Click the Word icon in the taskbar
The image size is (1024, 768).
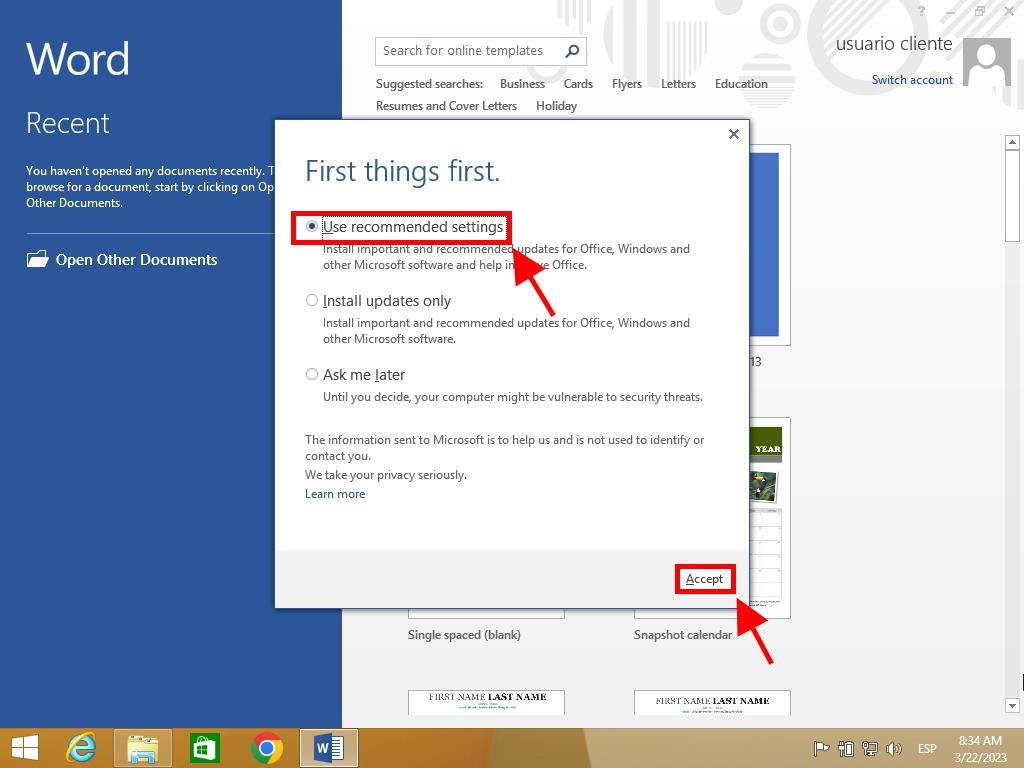pos(328,748)
